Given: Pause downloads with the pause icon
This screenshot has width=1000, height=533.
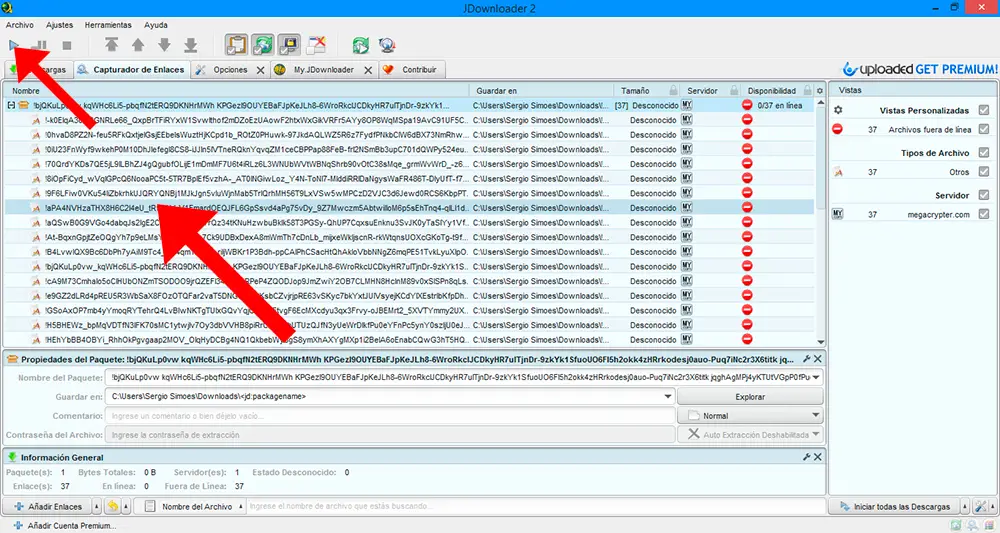Looking at the screenshot, I should point(40,45).
